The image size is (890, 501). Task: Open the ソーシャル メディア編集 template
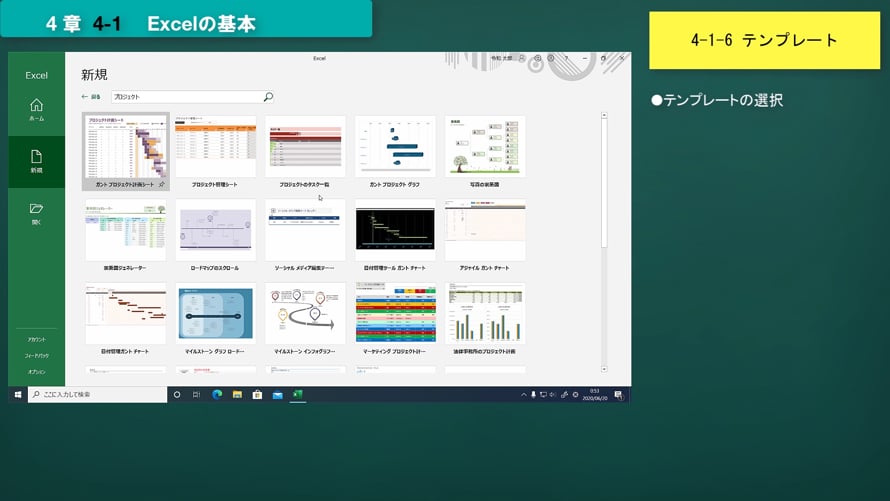[x=305, y=234]
